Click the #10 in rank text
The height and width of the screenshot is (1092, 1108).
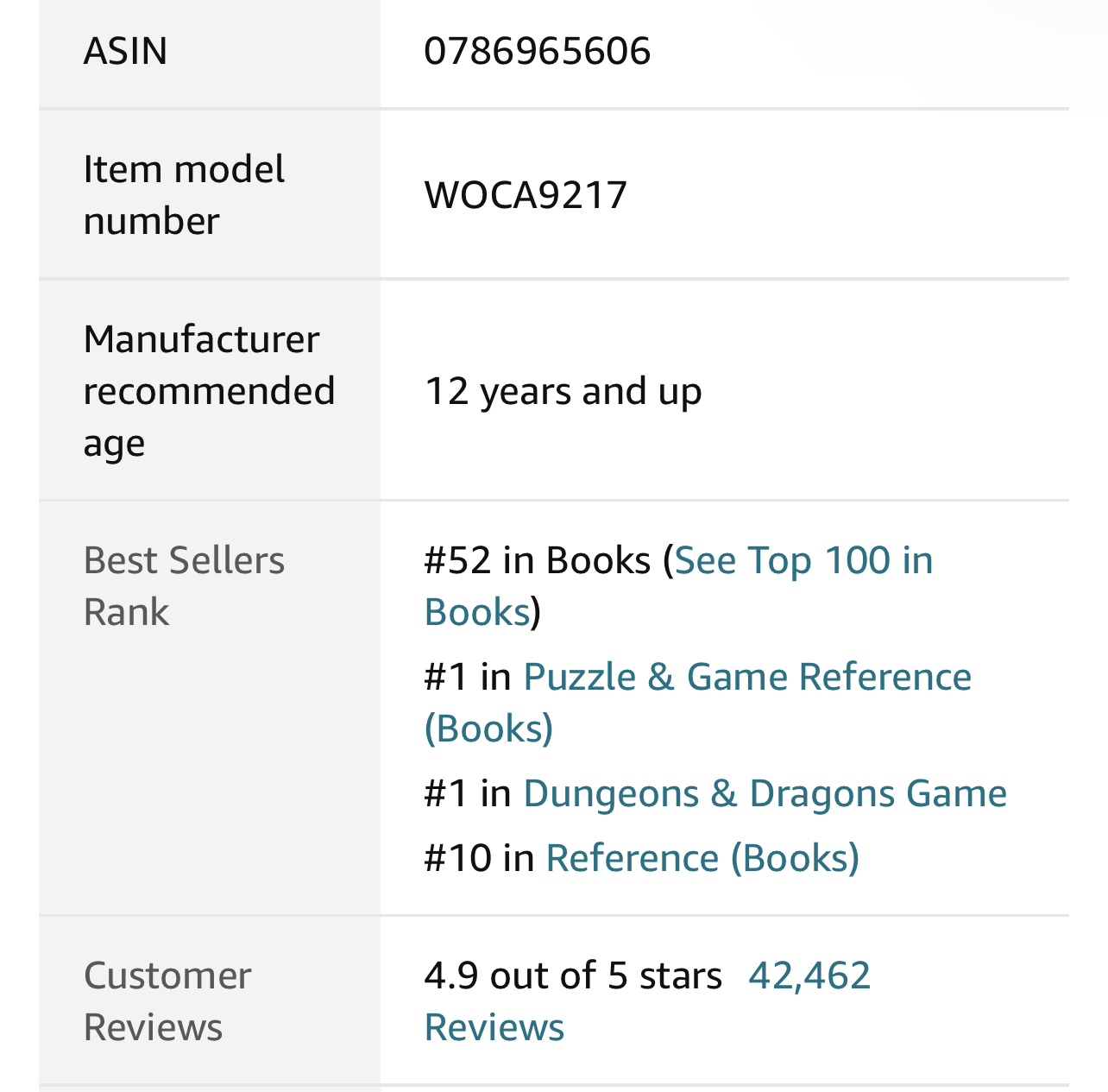click(479, 858)
